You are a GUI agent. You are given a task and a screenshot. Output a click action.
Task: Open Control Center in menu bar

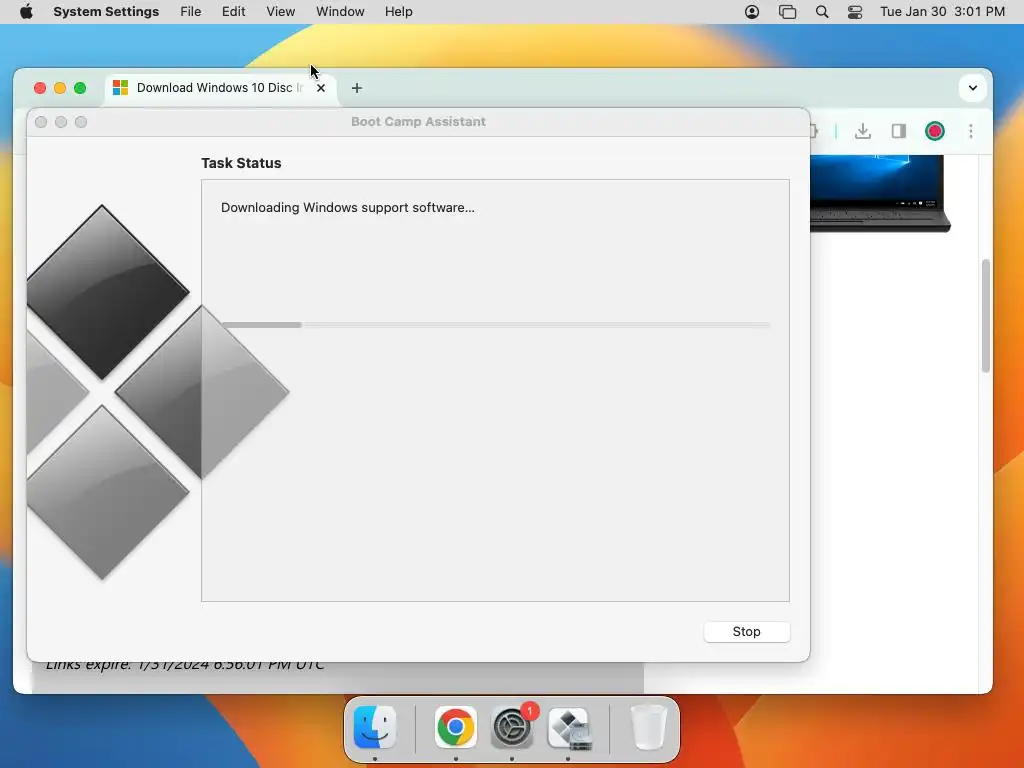click(855, 12)
